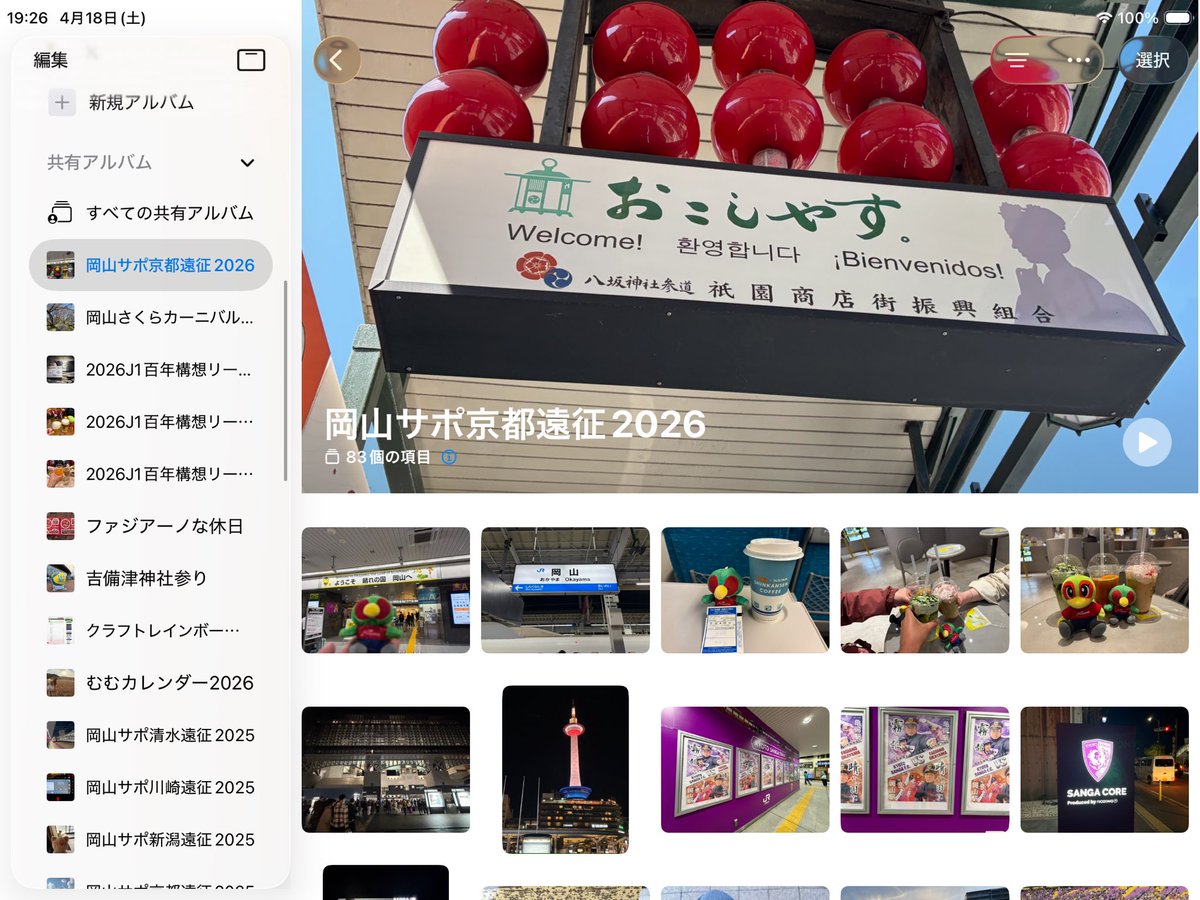Tap the battery indicator showing 100%
The width and height of the screenshot is (1200, 900).
click(1177, 16)
